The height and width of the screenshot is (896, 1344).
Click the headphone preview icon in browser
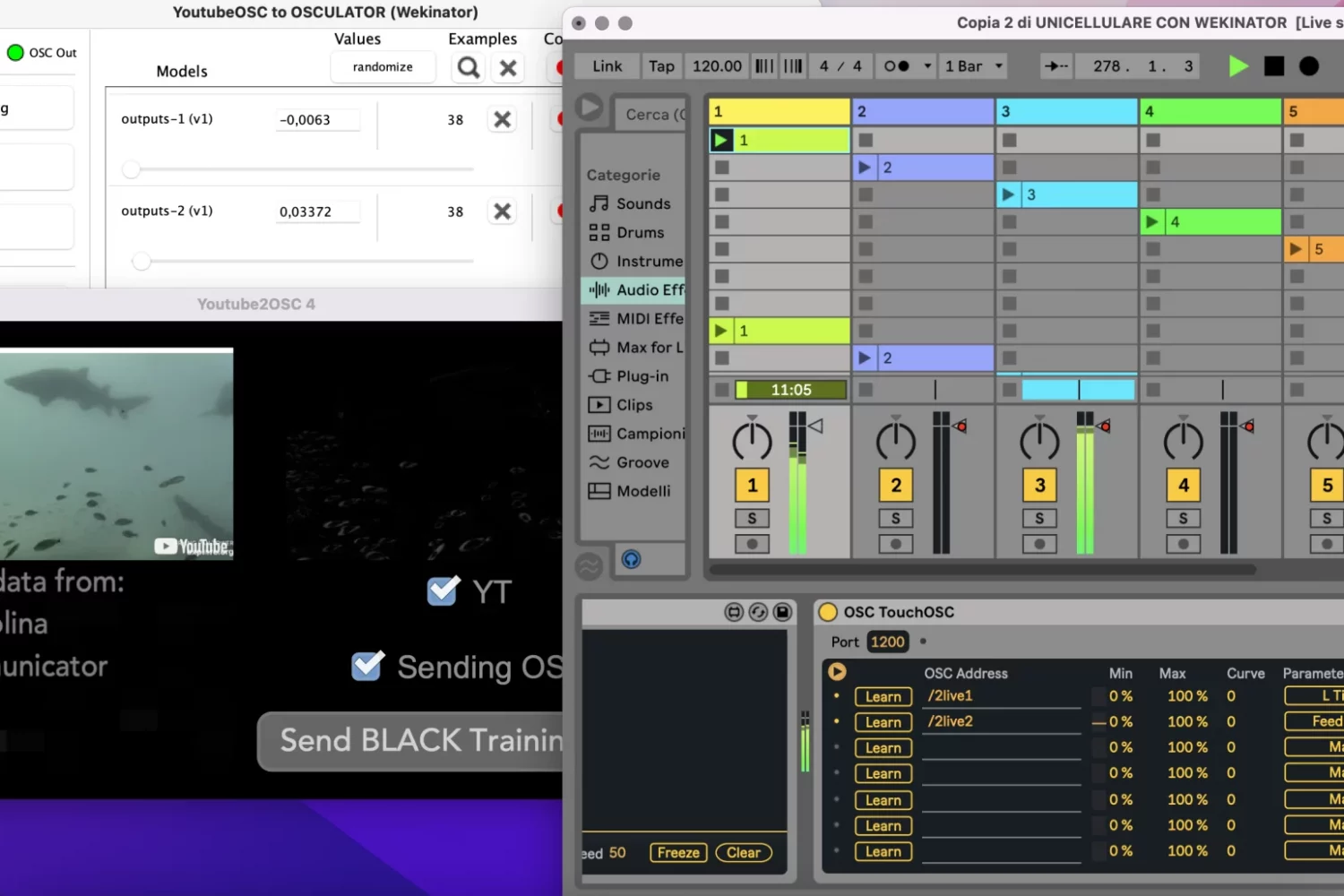tap(631, 560)
